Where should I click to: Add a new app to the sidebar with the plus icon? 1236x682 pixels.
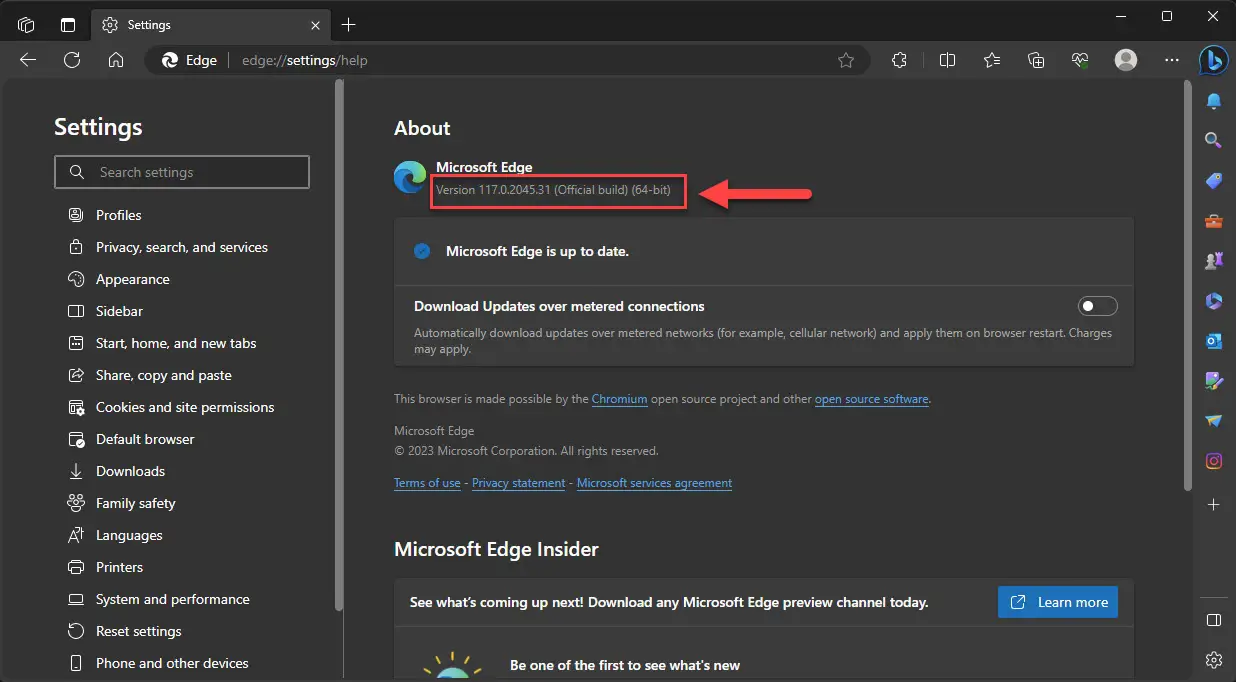(1214, 505)
